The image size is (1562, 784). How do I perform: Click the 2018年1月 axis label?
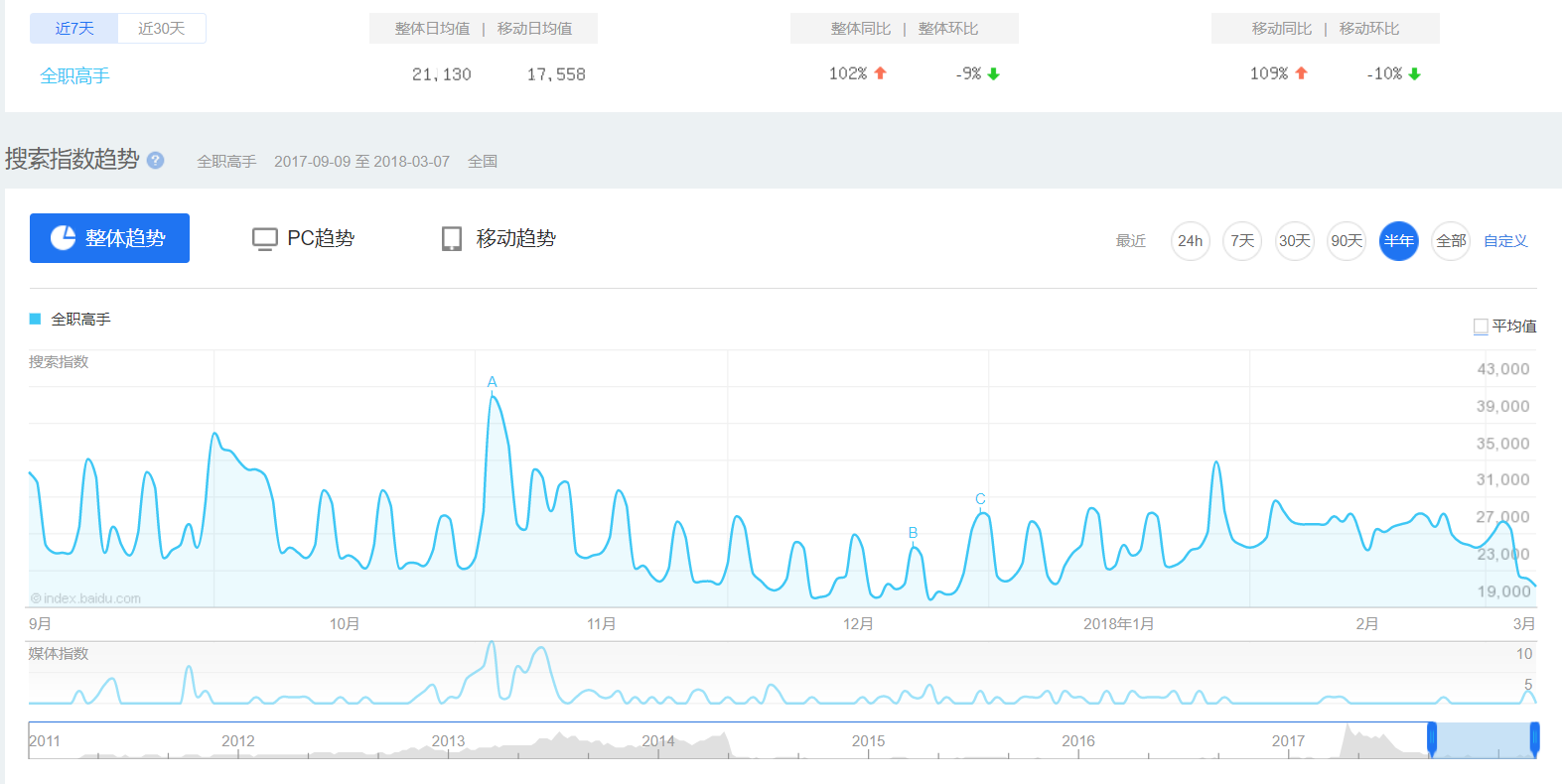tap(1118, 624)
